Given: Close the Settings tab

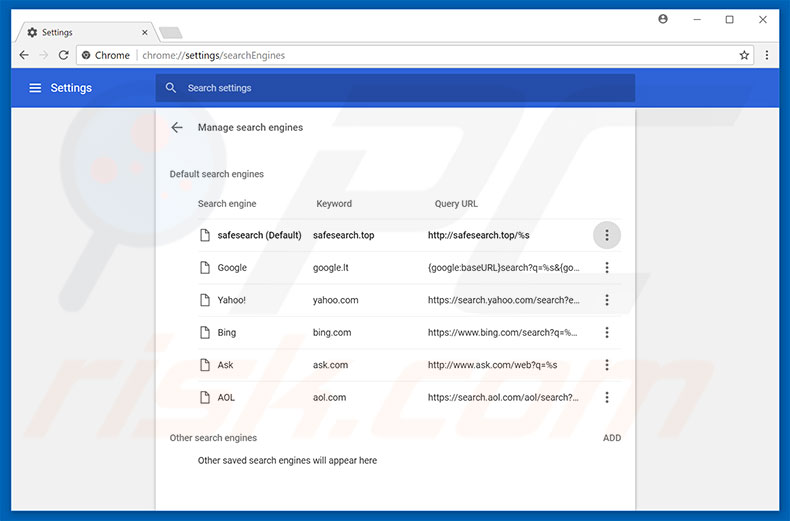Looking at the screenshot, I should point(145,32).
